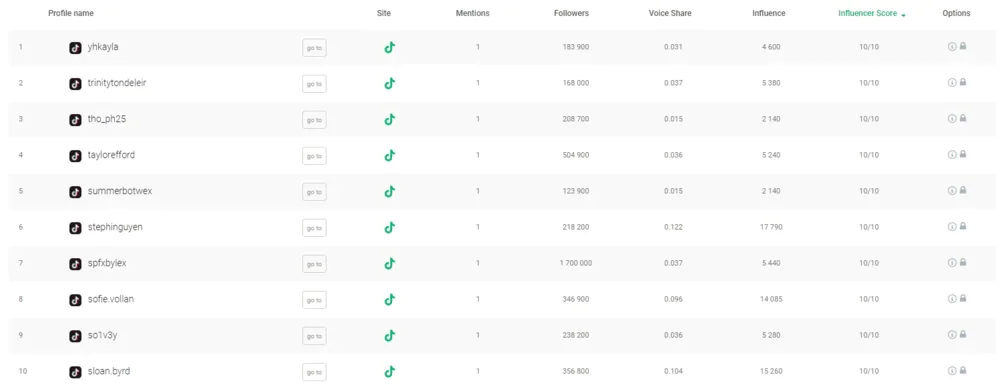Click the green TikTok site icon for taylorefford
The height and width of the screenshot is (385, 1000).
(x=390, y=155)
